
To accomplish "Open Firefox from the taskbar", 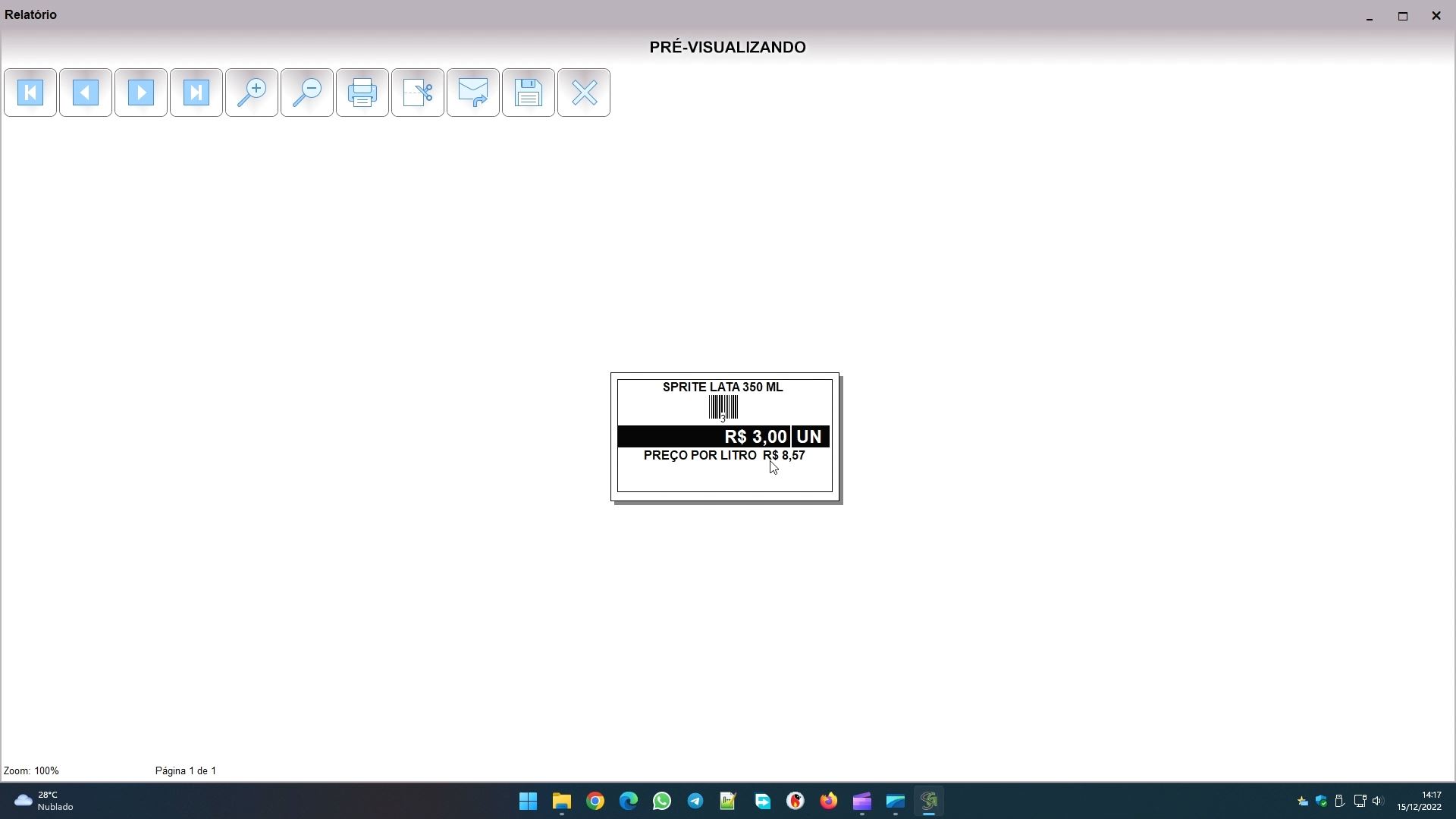I will click(x=829, y=801).
